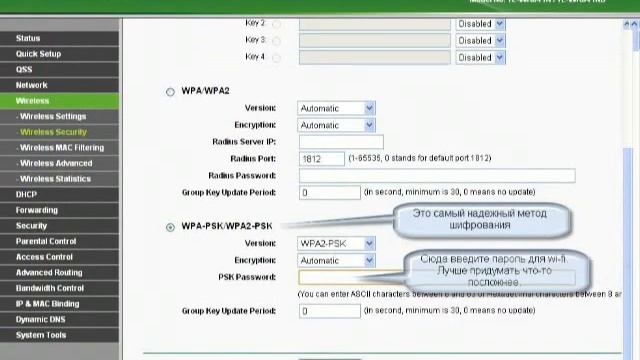640x360 pixels.
Task: Open Wireless Advanced submenu
Action: click(60, 163)
